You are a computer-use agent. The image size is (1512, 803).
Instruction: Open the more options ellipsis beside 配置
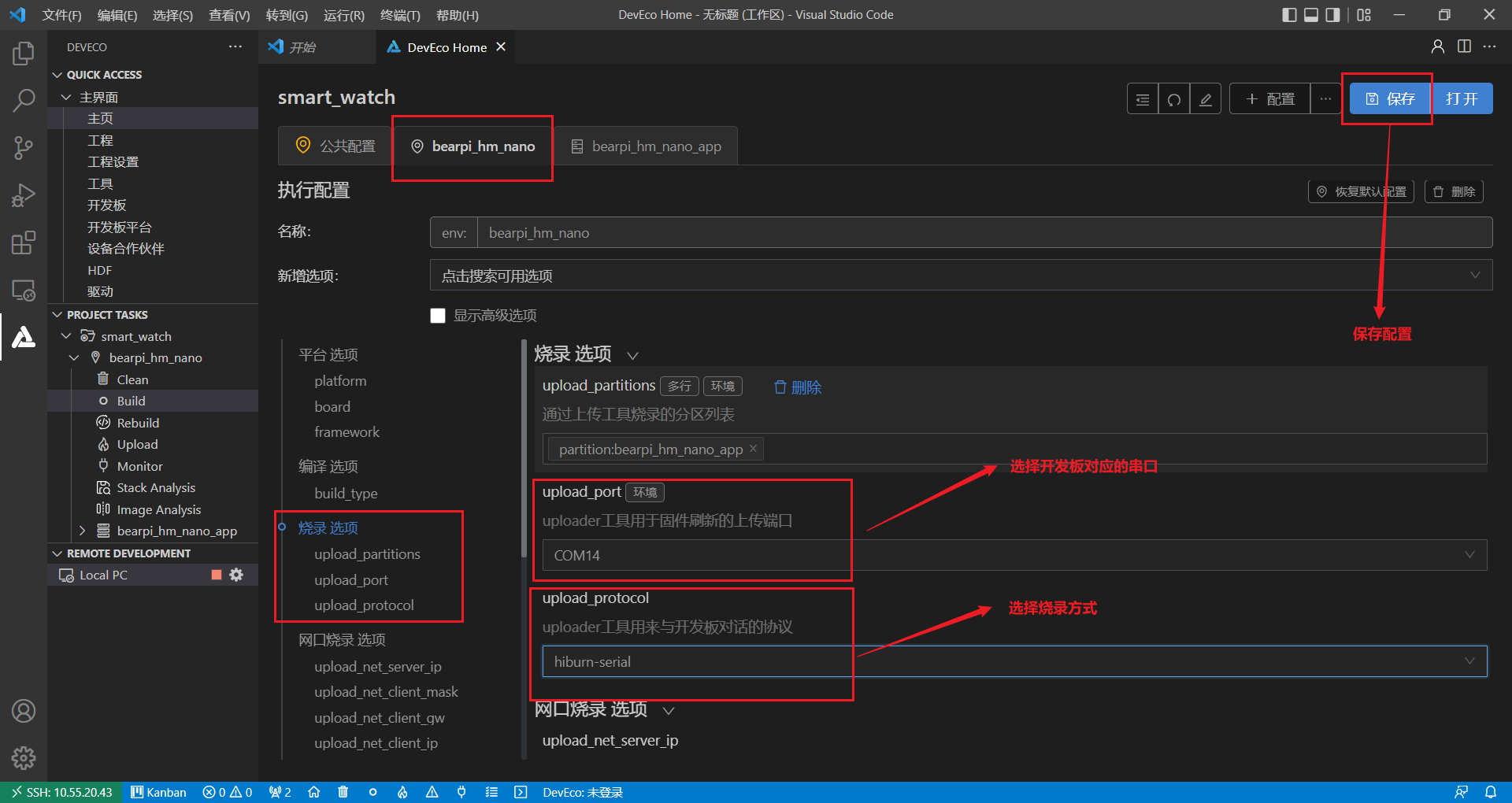point(1326,99)
